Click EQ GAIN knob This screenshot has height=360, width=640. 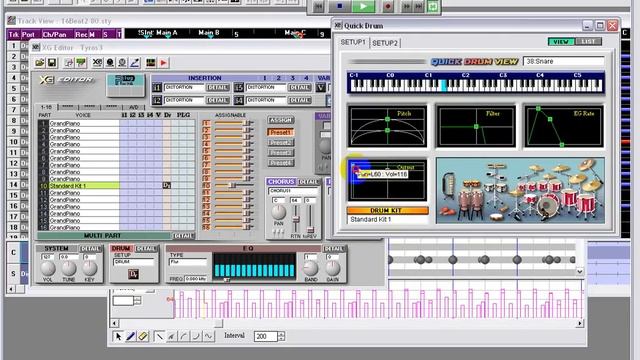(333, 268)
